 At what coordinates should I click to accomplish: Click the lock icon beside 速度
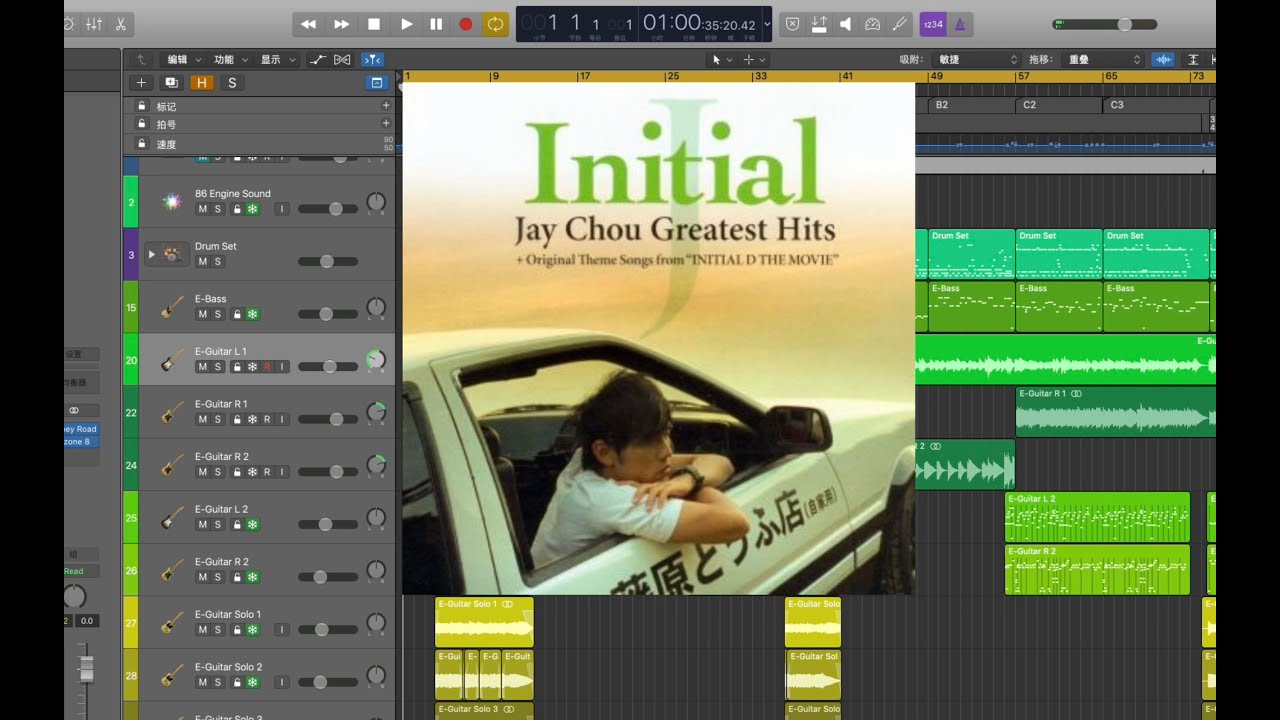[142, 143]
